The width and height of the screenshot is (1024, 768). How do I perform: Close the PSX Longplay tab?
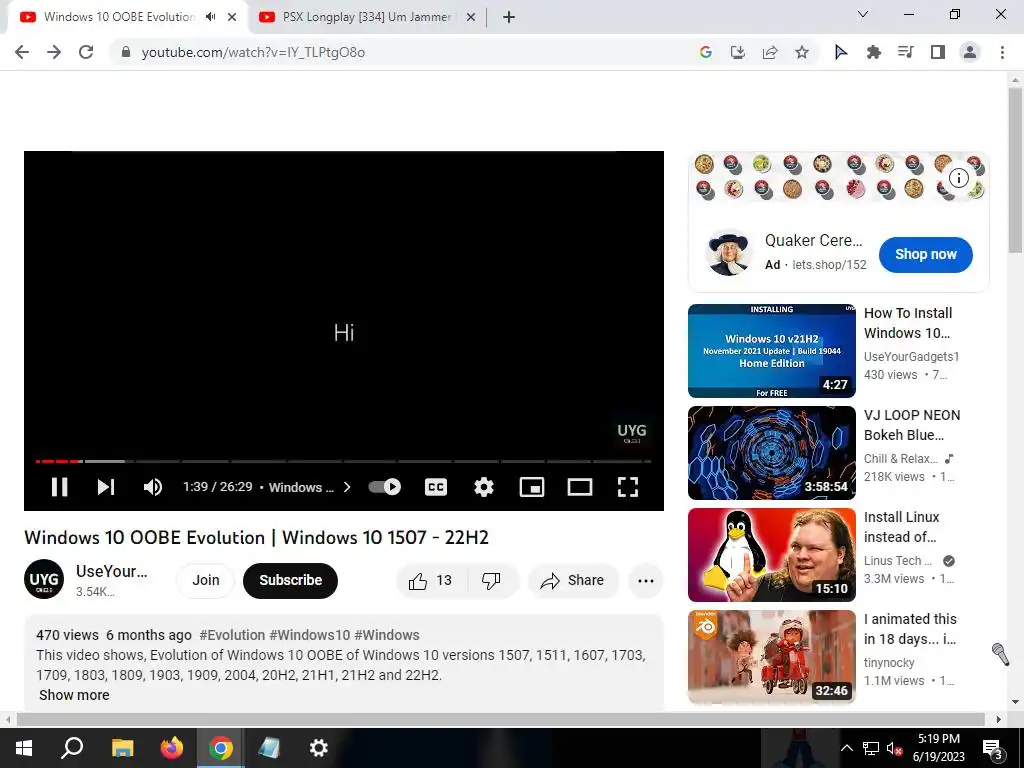click(471, 18)
